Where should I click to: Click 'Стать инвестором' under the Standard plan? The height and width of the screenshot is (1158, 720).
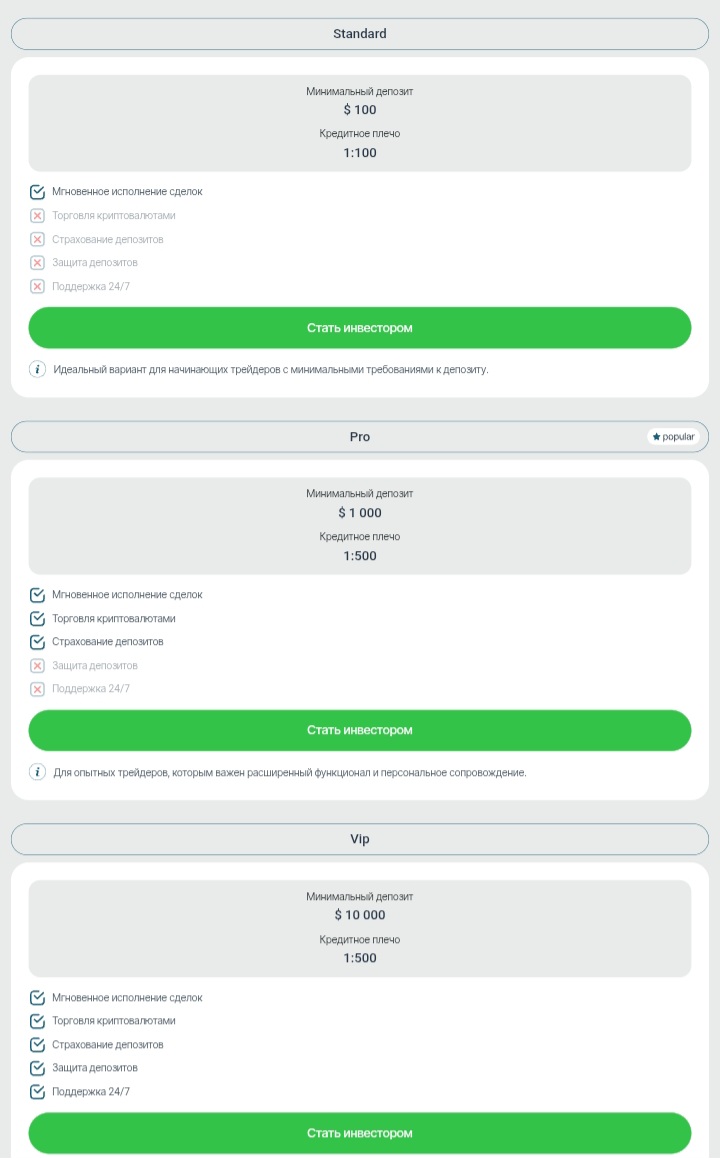pyautogui.click(x=359, y=327)
